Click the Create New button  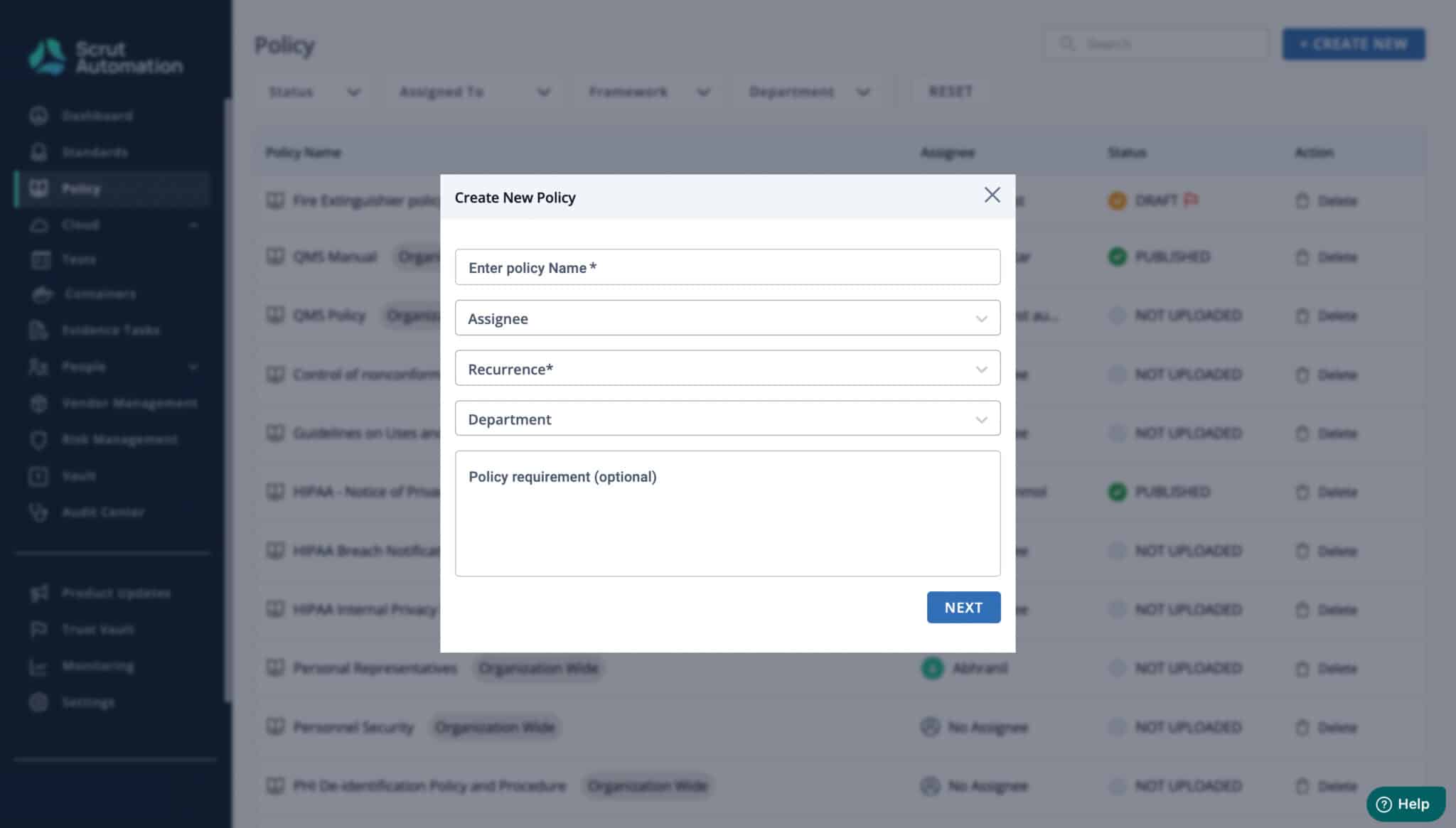click(1354, 44)
